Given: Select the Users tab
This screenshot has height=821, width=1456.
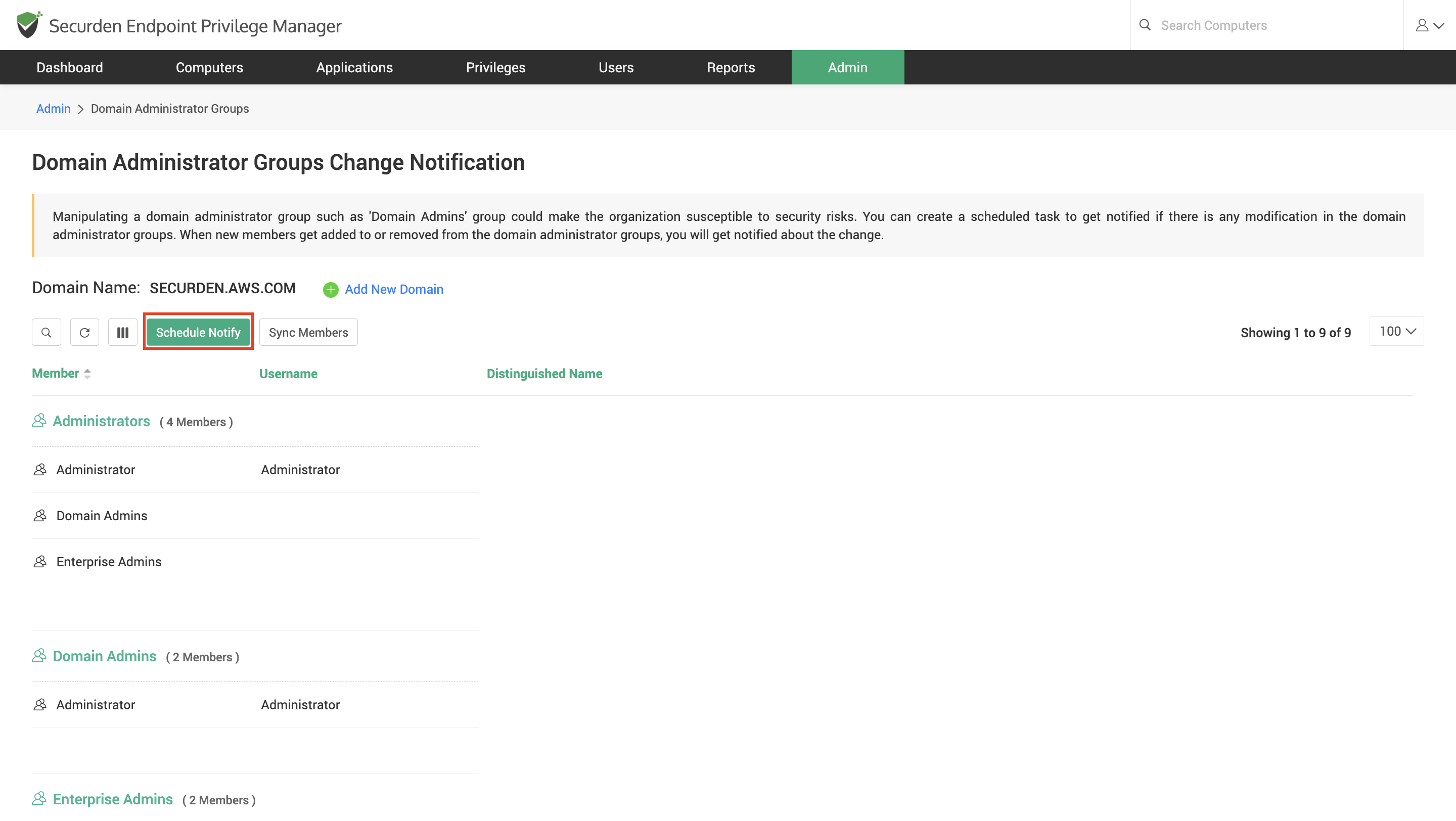Looking at the screenshot, I should tap(616, 67).
